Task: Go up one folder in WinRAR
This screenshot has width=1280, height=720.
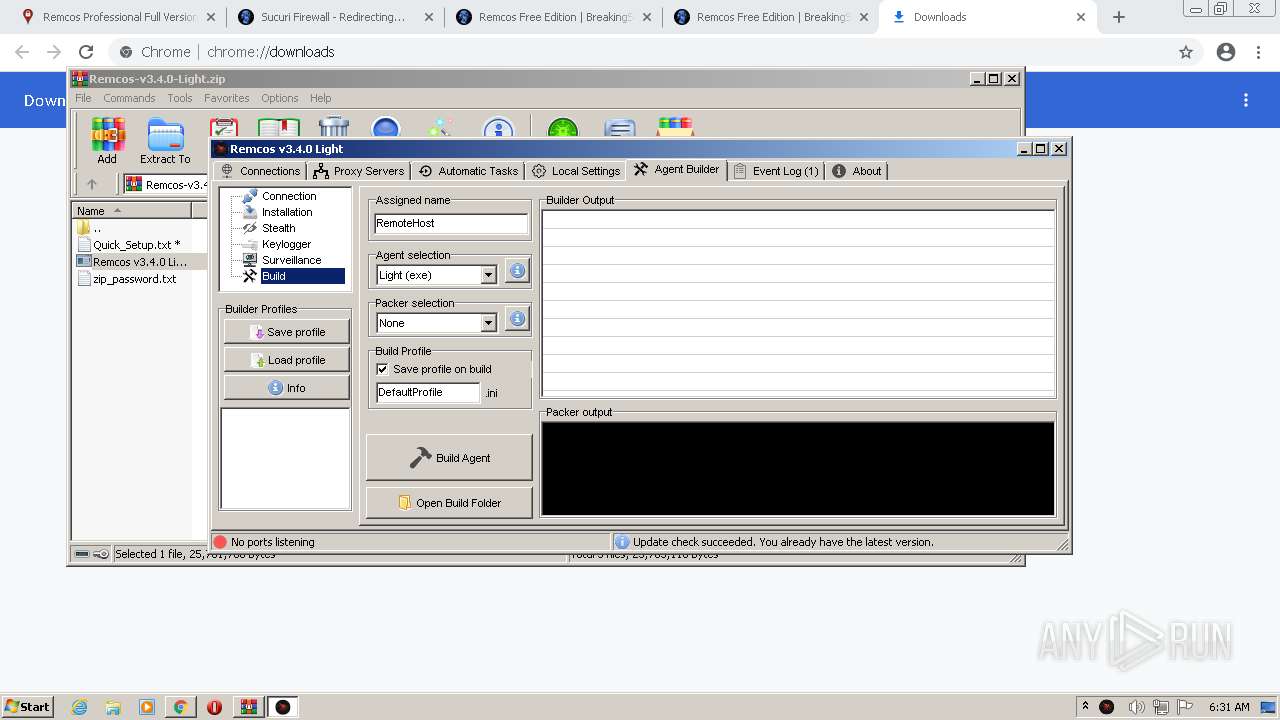Action: coord(92,184)
